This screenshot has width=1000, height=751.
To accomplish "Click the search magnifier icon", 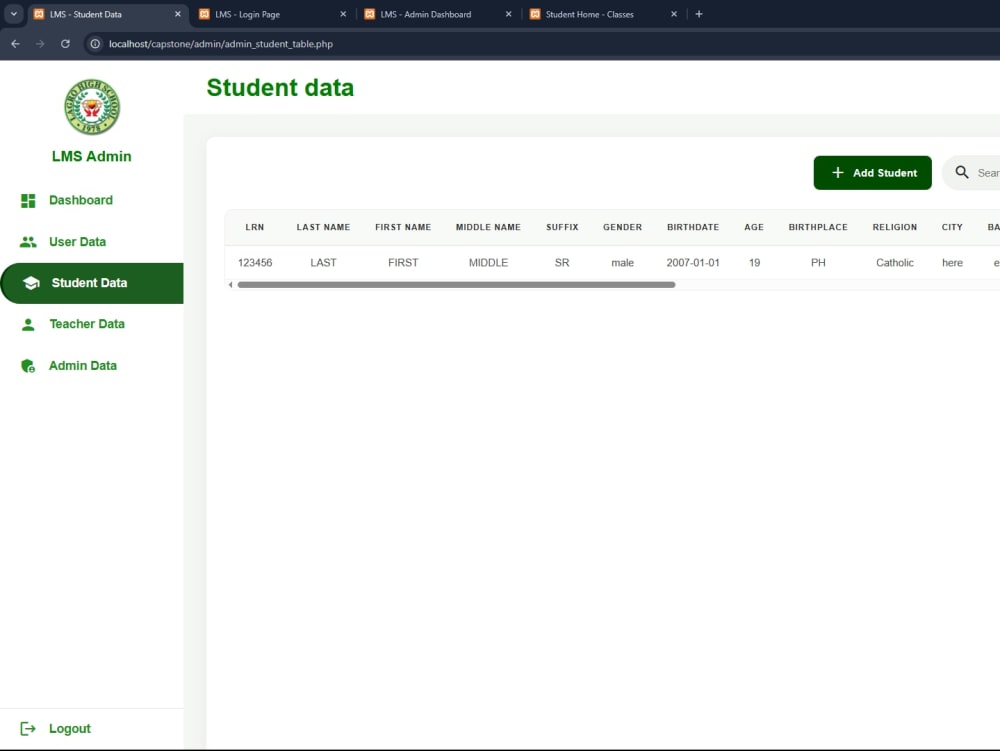I will [962, 172].
